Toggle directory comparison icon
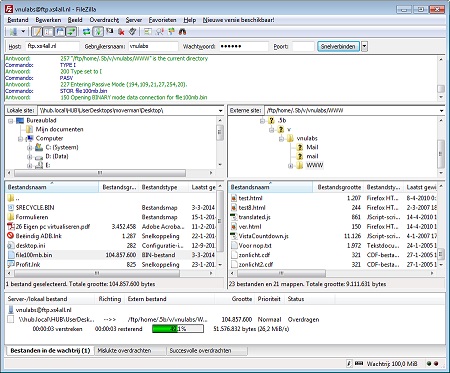The image size is (450, 373). click(x=159, y=32)
